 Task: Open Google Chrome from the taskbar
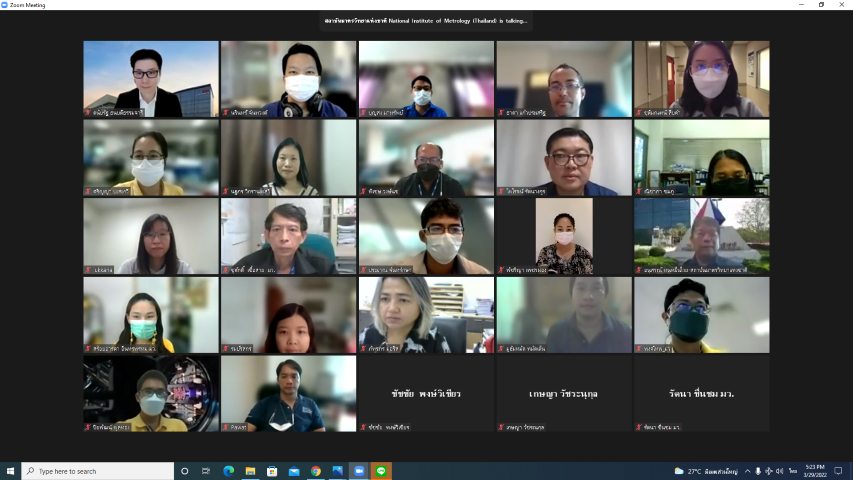[x=315, y=471]
